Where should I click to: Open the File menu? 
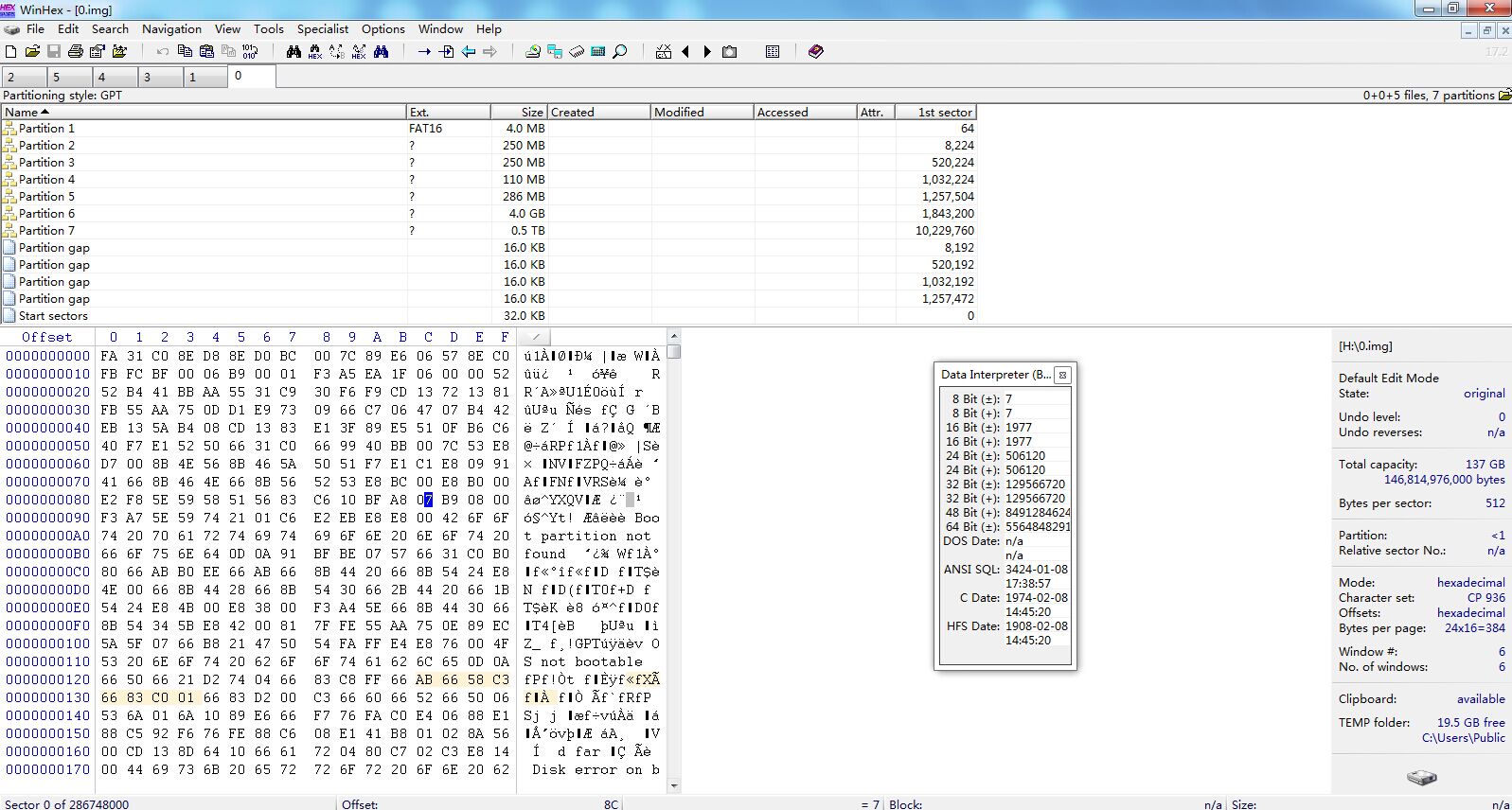coord(35,29)
